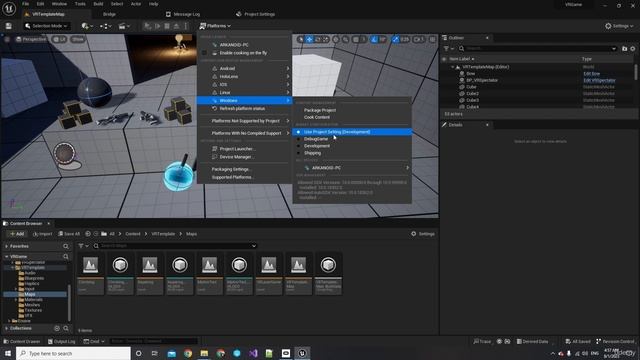Open the Platforms dropdown button
The image size is (640, 360).
click(x=215, y=26)
